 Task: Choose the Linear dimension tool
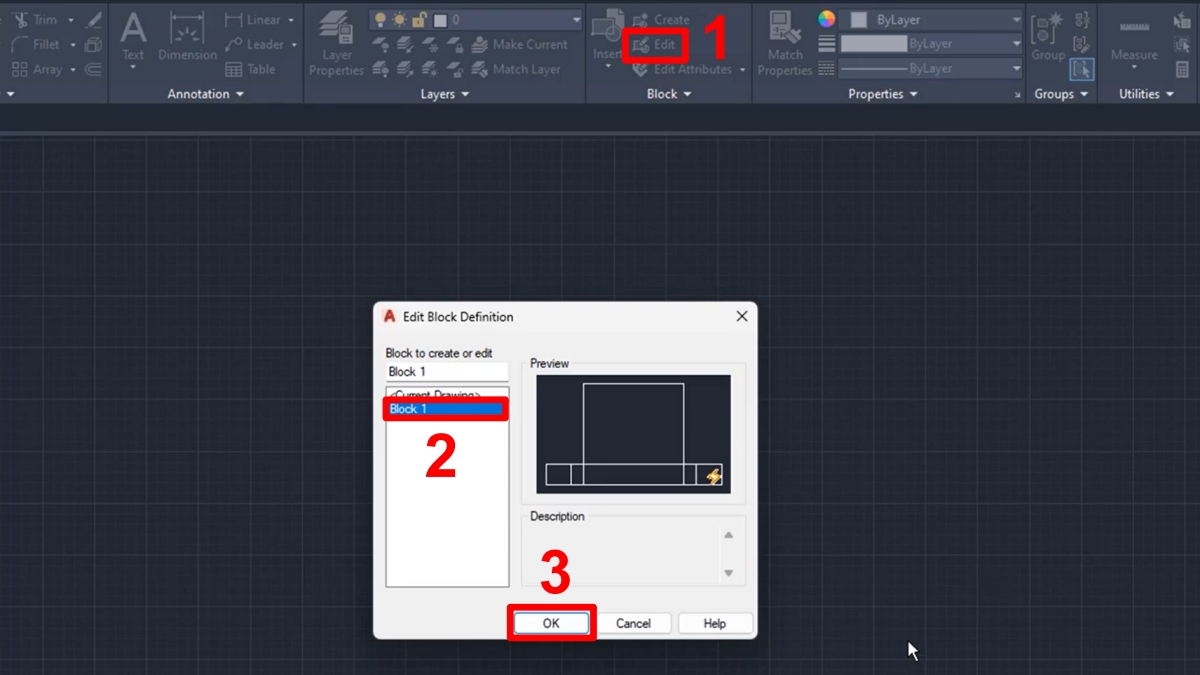coord(254,19)
